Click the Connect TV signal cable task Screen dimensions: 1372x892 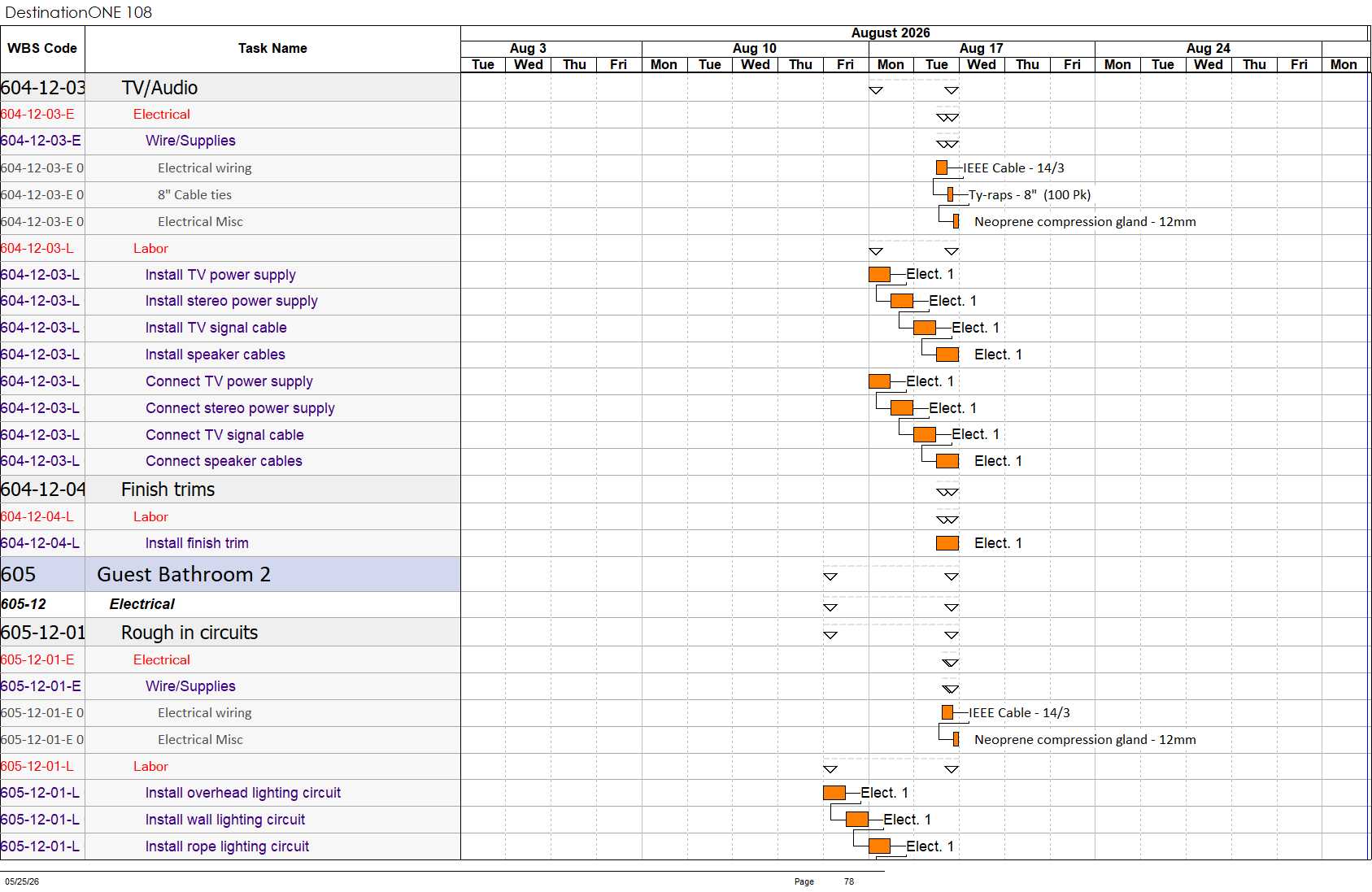224,435
